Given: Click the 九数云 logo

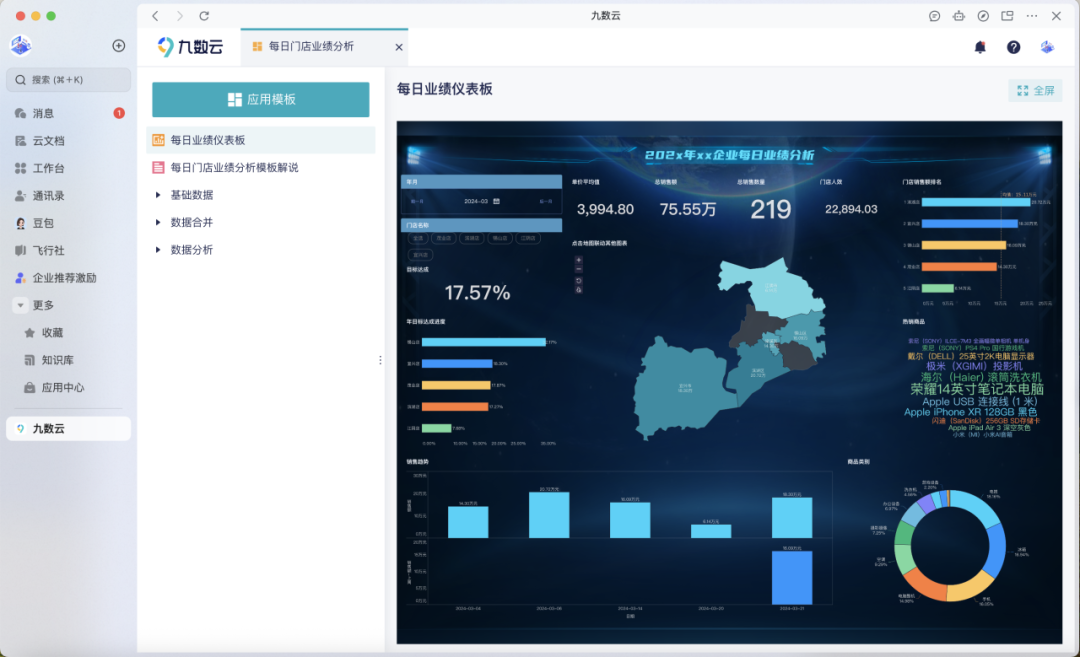Looking at the screenshot, I should [x=190, y=47].
